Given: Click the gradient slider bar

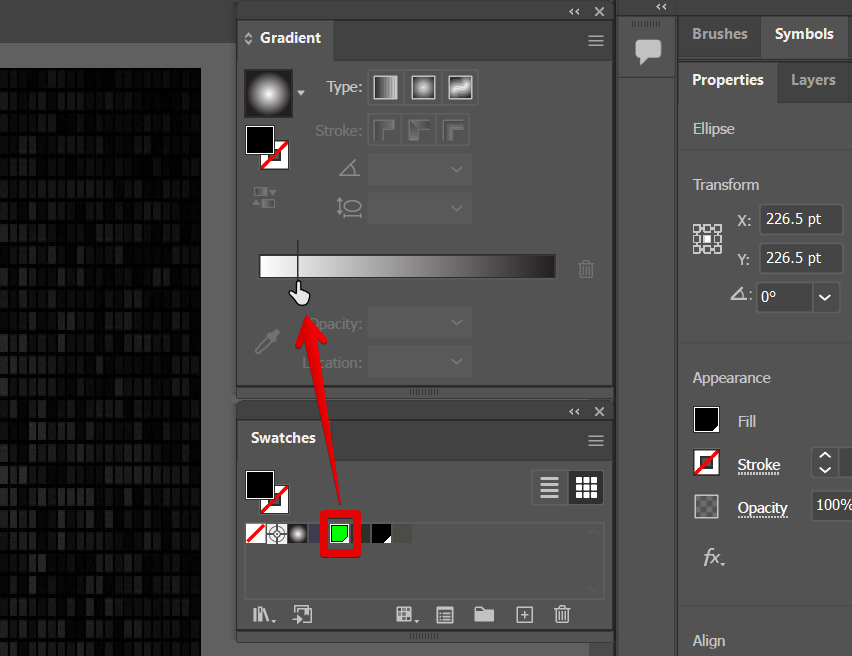Looking at the screenshot, I should pos(408,266).
